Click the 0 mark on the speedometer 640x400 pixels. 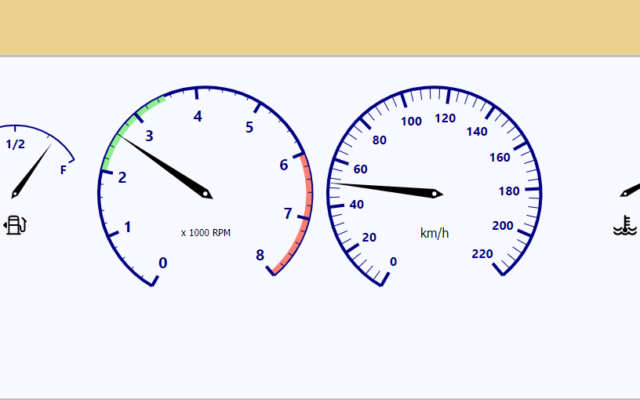[x=393, y=262]
